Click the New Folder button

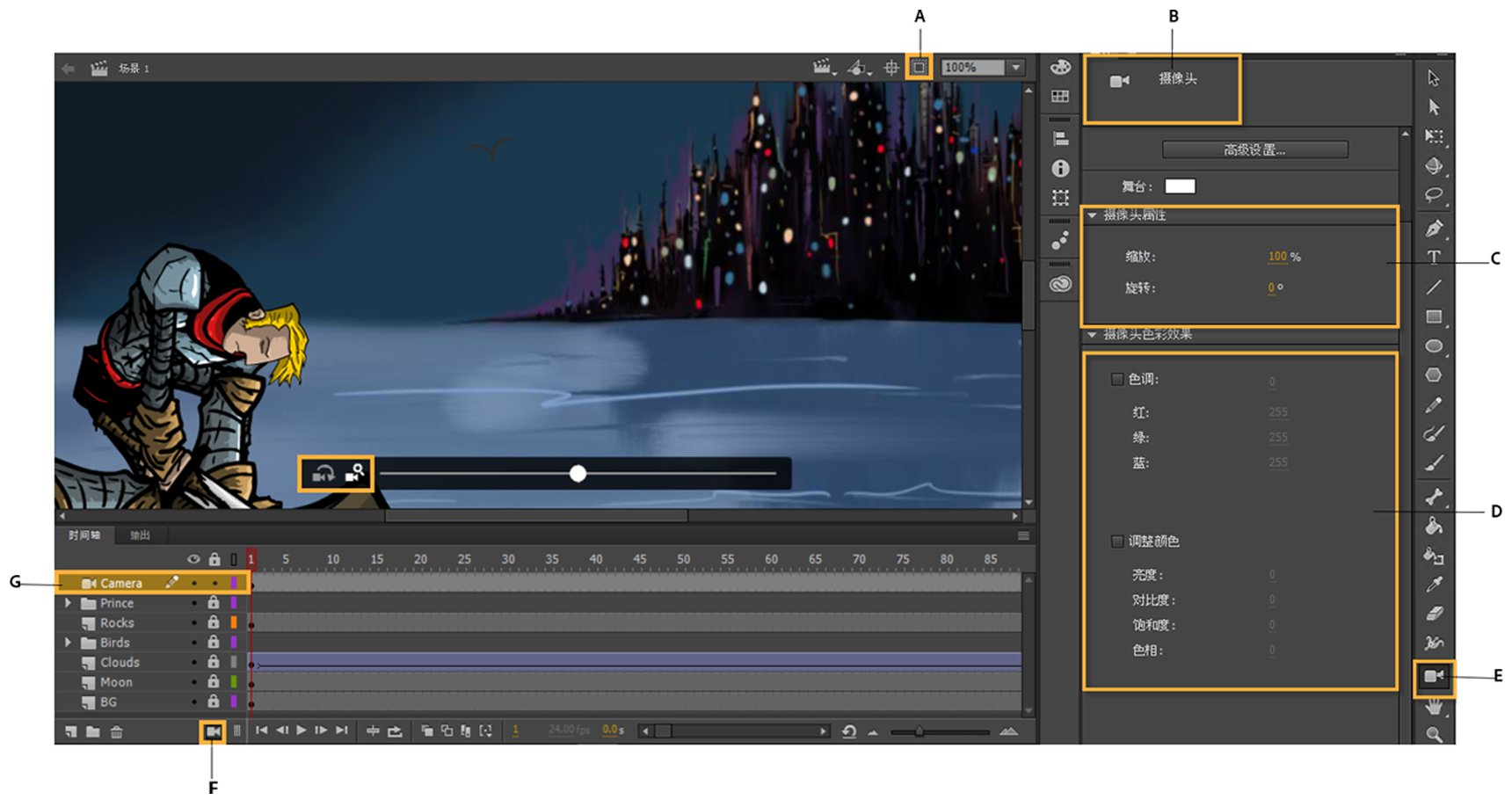pos(92,731)
